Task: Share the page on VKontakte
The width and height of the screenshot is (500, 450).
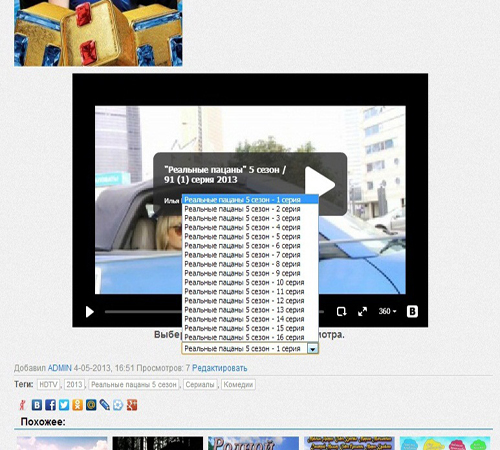Action: coord(37,405)
